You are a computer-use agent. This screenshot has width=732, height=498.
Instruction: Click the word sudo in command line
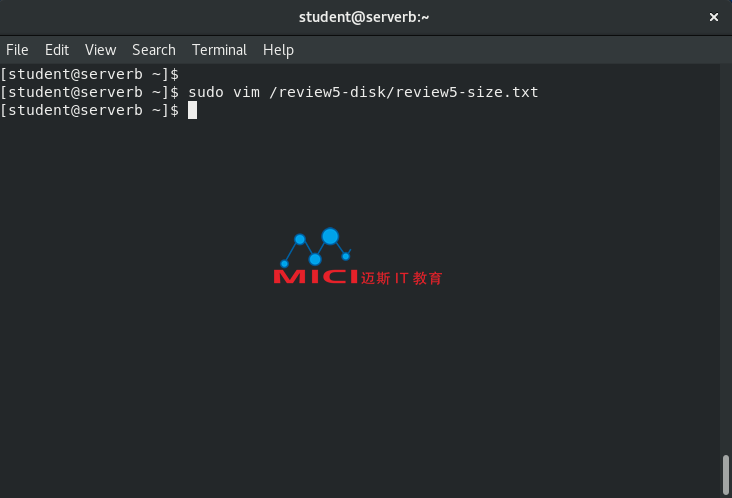tap(206, 92)
